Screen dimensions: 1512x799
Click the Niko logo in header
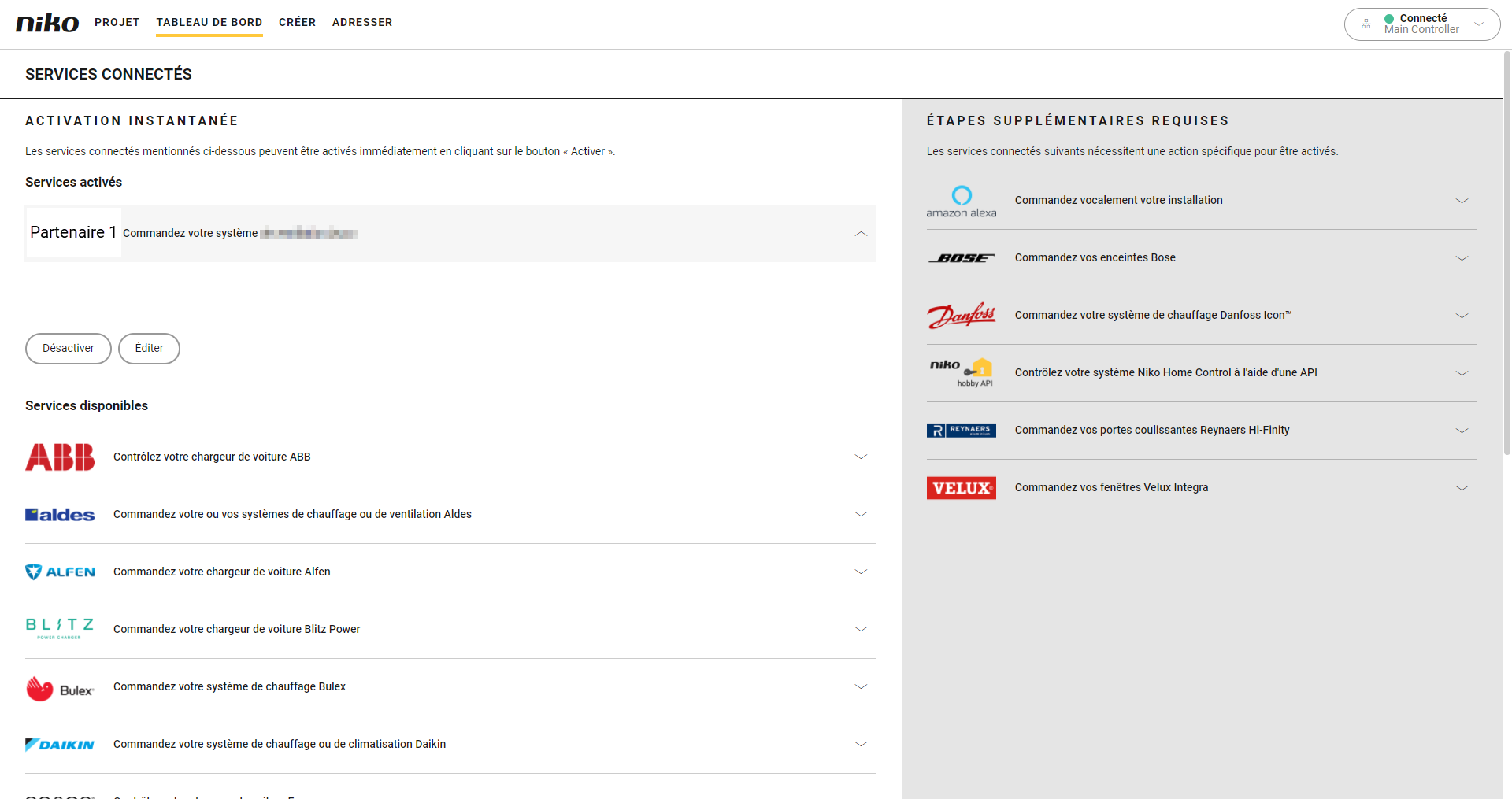click(47, 23)
